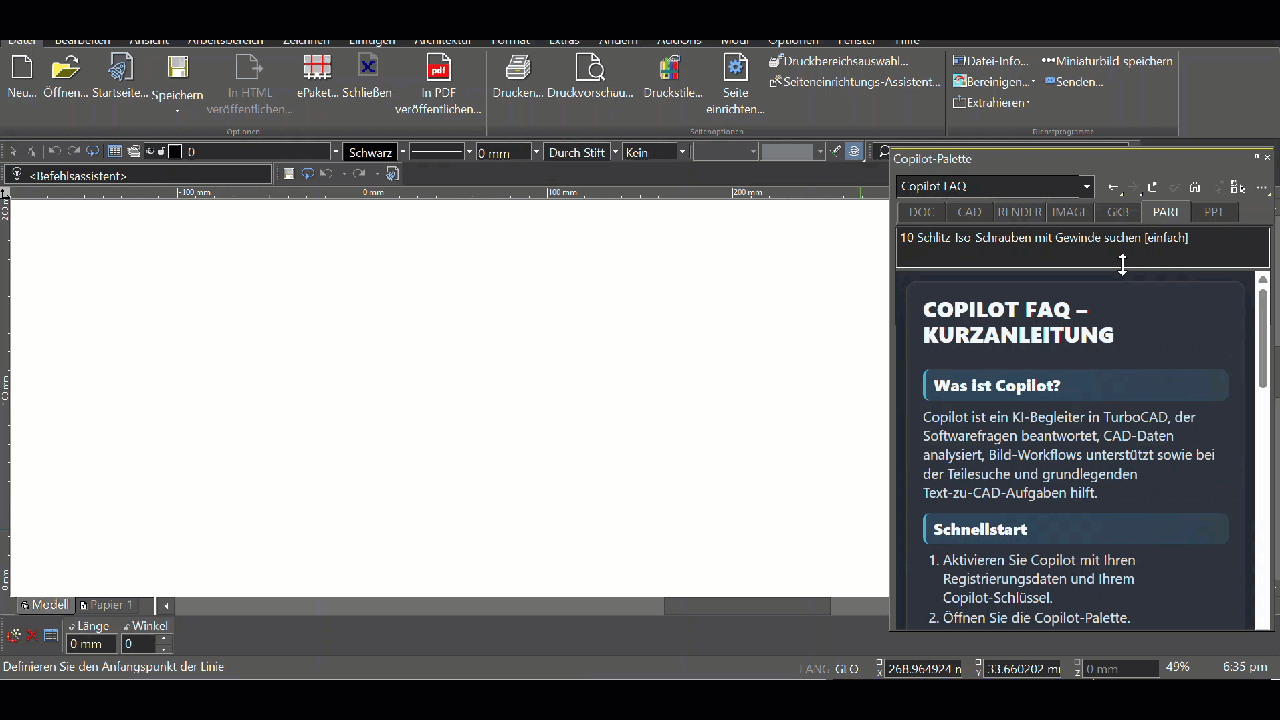
Task: Click the globe icon in property toolbar
Action: click(854, 152)
